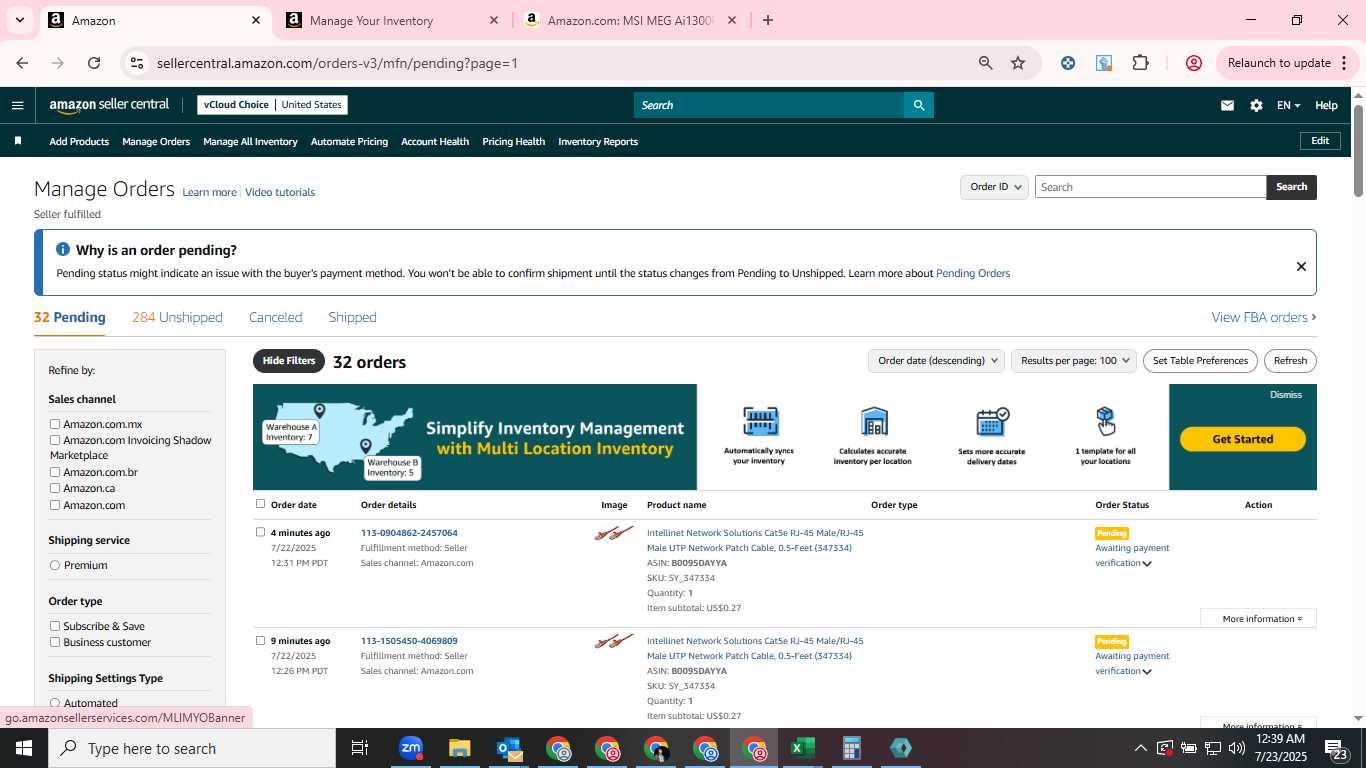Open Calculator from the taskbar
The height and width of the screenshot is (768, 1366).
click(x=852, y=748)
